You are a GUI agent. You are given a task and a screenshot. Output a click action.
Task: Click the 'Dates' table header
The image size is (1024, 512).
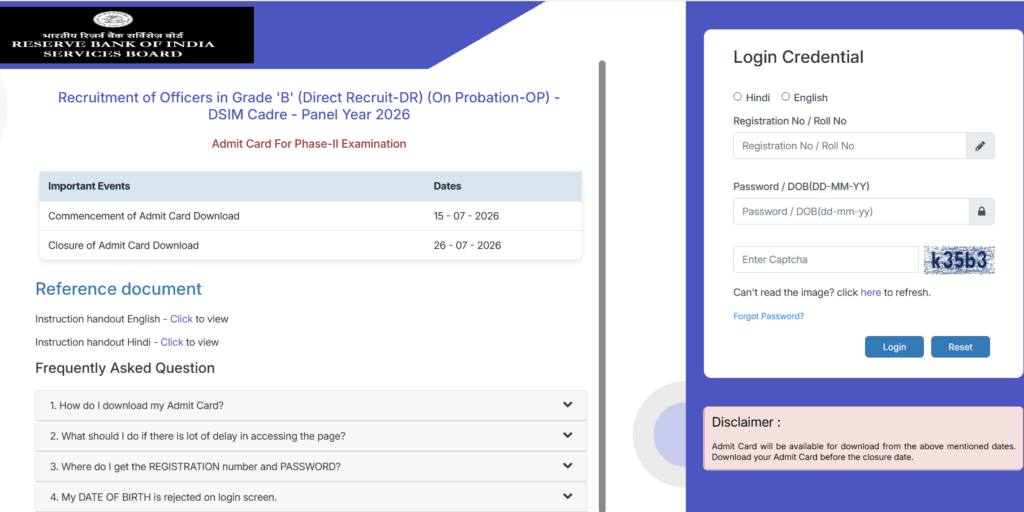coord(447,186)
